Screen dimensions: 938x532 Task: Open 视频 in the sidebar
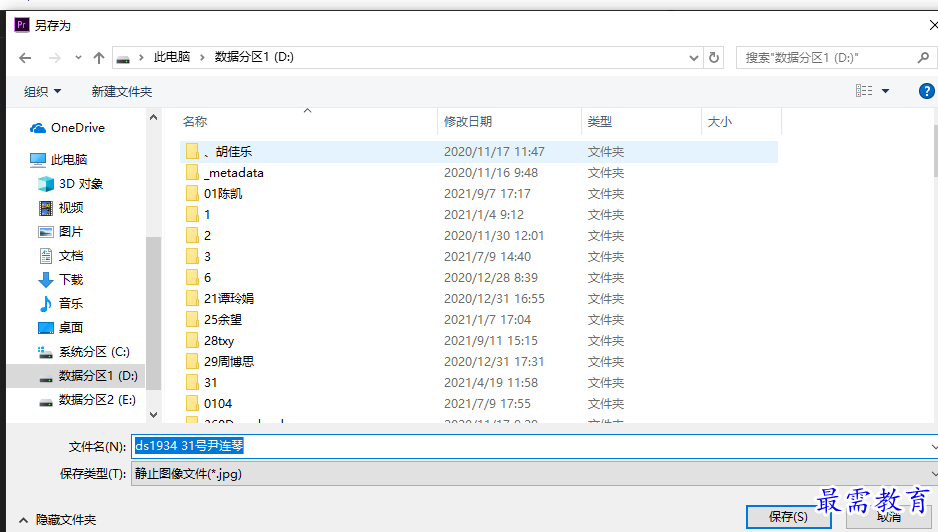click(61, 208)
